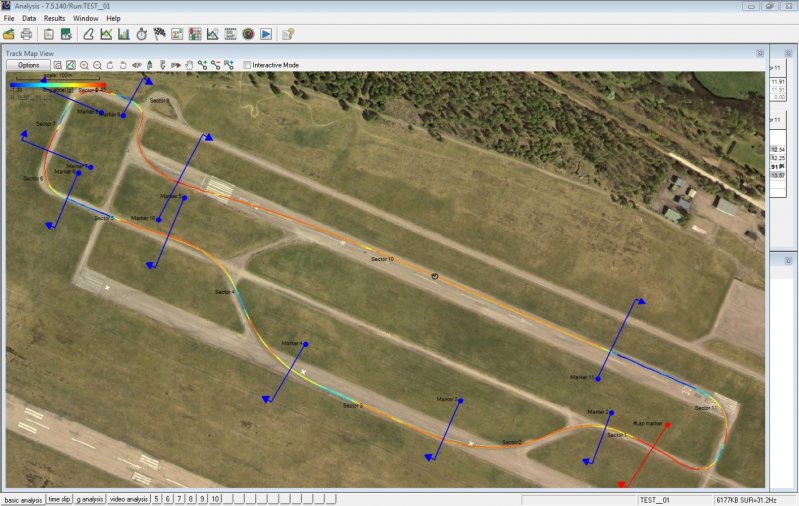Image resolution: width=799 pixels, height=506 pixels.
Task: Click the green spreadsheet export icon
Action: point(66,34)
